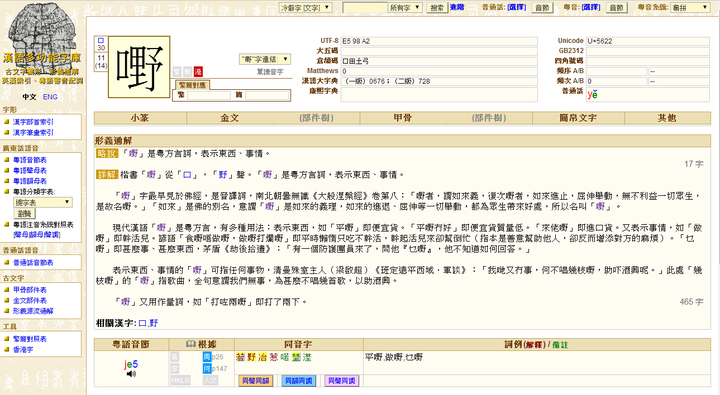Viewport: 720px width, 395px height.
Task: Open homophone character 野 in the table
Action: point(251,357)
